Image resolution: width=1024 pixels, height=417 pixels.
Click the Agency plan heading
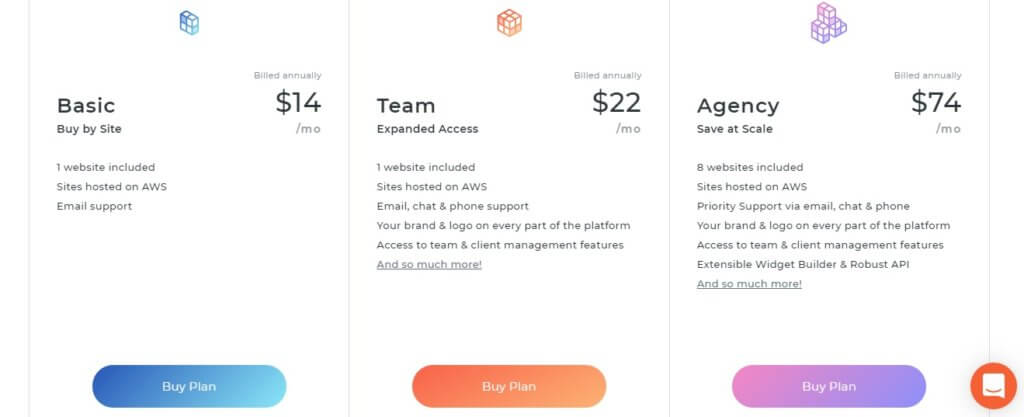pos(738,105)
